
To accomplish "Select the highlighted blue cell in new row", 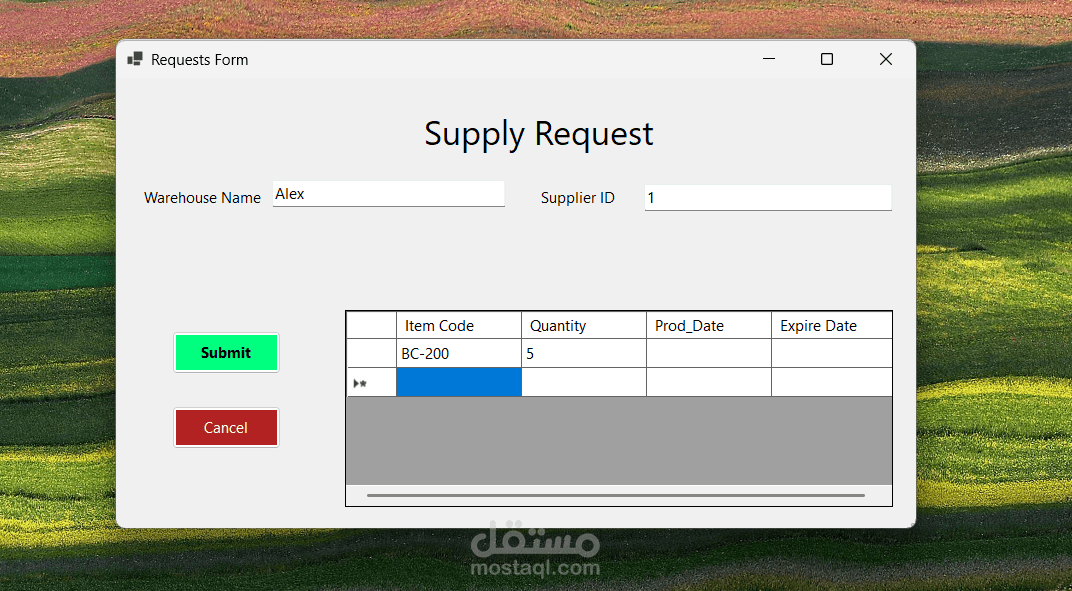I will [459, 382].
